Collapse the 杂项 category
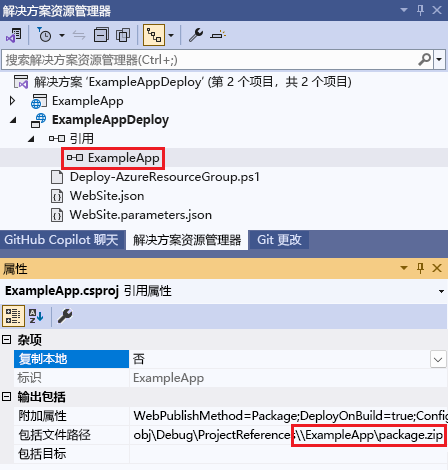Screen dimensions: 448x470 point(6,340)
